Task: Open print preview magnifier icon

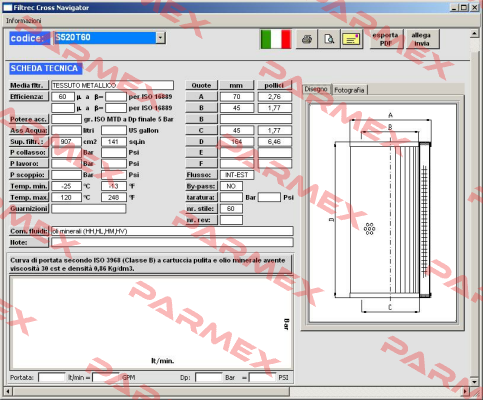Action: (329, 39)
